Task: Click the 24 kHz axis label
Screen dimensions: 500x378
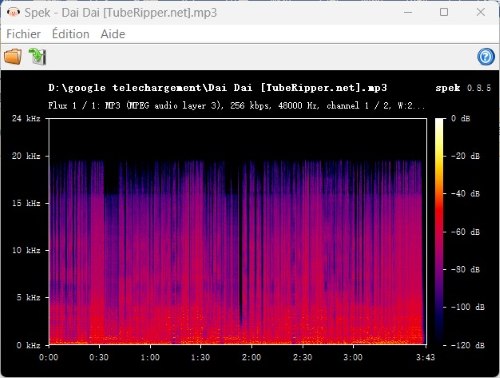Action: click(26, 118)
